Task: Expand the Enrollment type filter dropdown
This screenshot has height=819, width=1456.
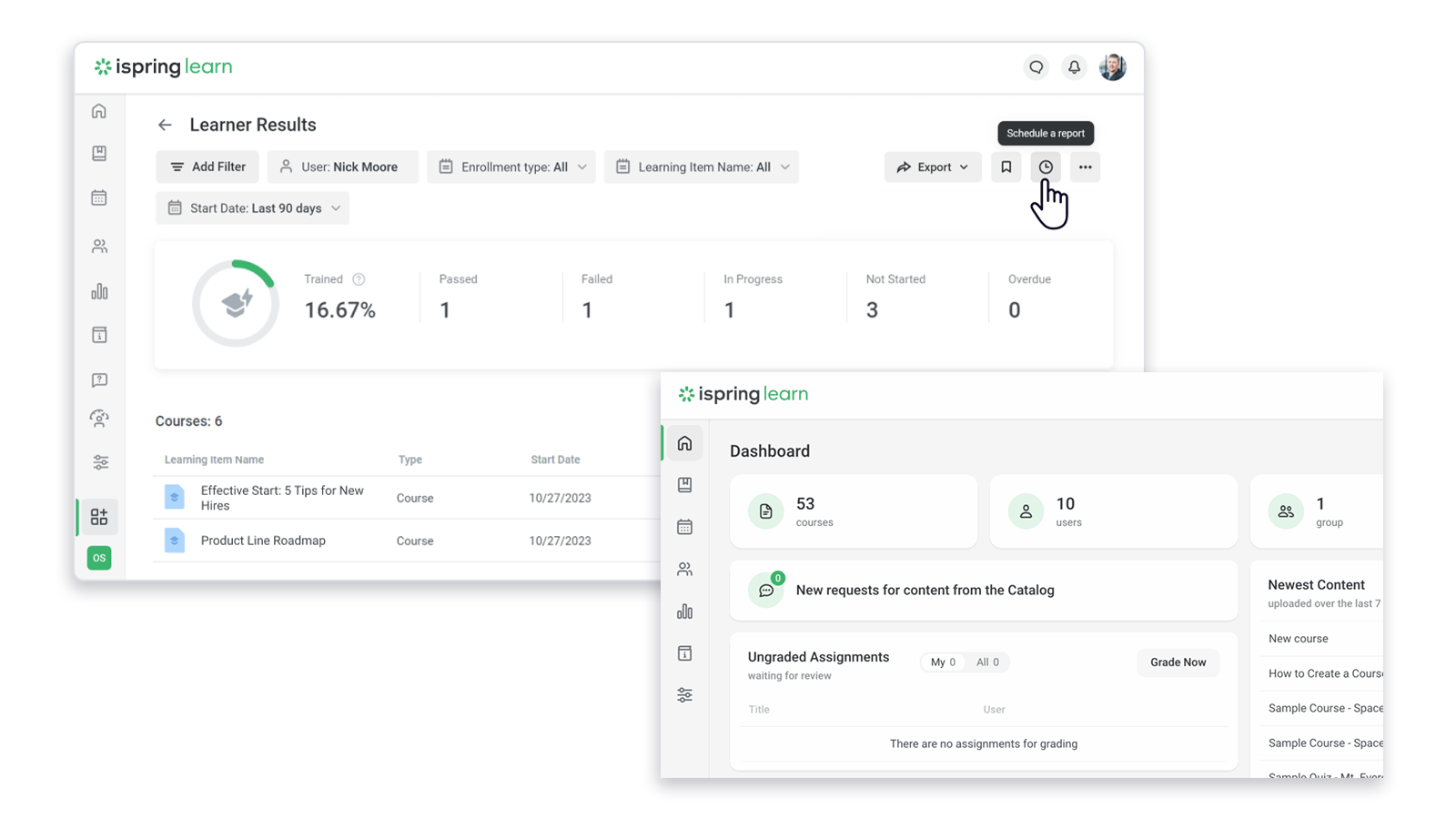Action: [511, 167]
